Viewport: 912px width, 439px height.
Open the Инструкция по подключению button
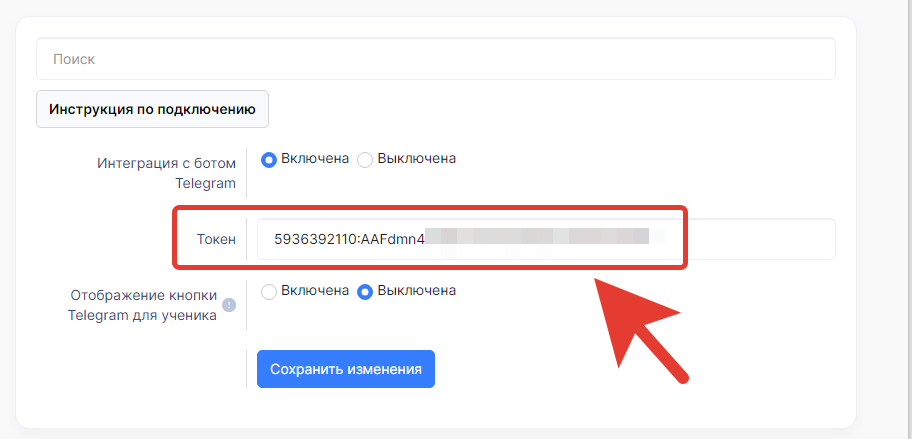click(152, 109)
